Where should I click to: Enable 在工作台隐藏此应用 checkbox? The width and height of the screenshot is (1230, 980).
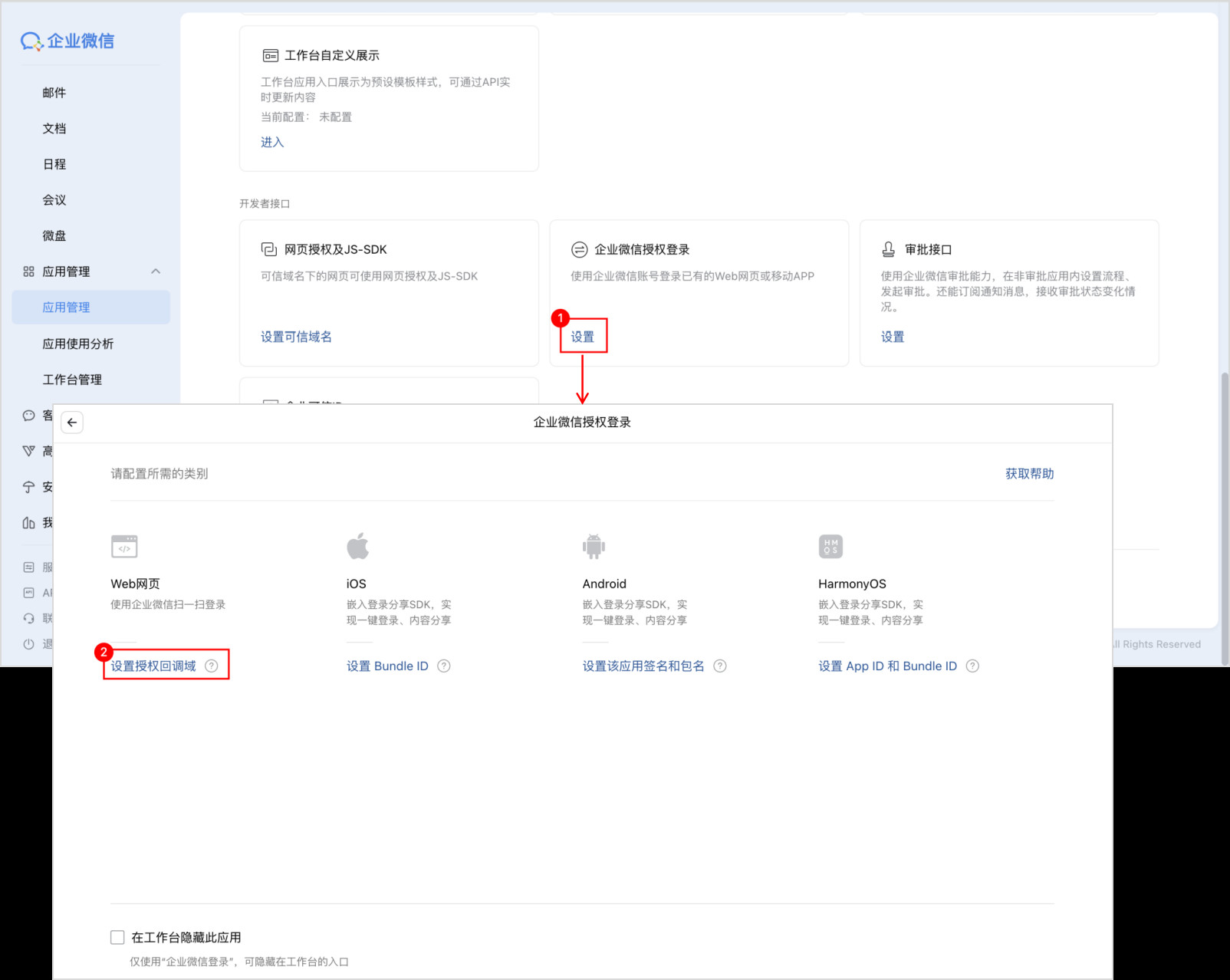point(117,937)
